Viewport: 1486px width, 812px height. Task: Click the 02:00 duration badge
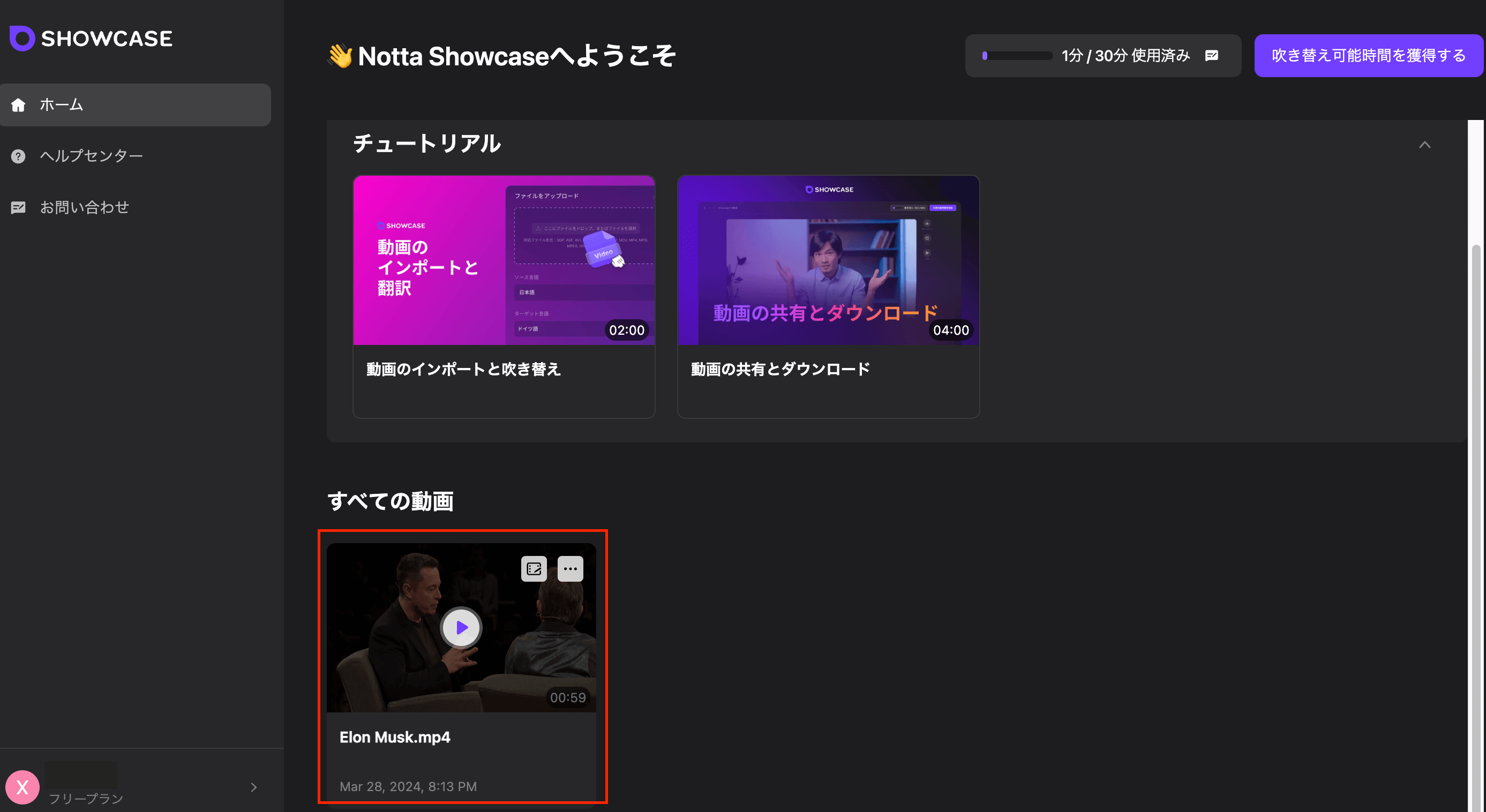626,330
